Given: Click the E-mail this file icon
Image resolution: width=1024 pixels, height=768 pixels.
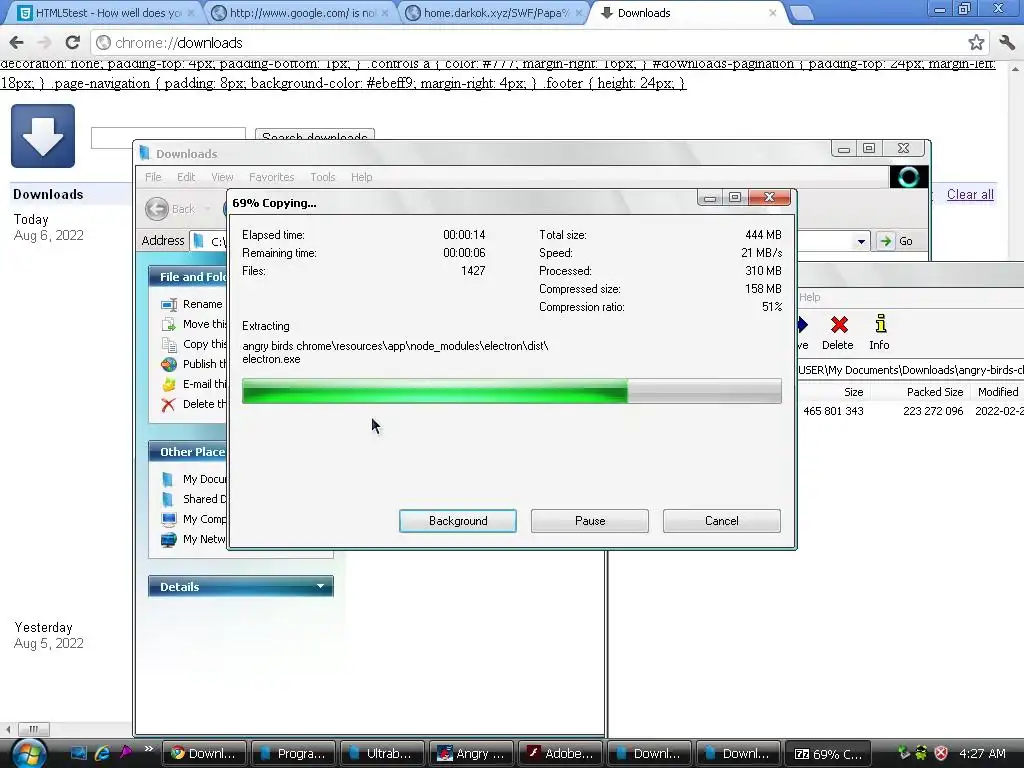Looking at the screenshot, I should [x=169, y=385].
